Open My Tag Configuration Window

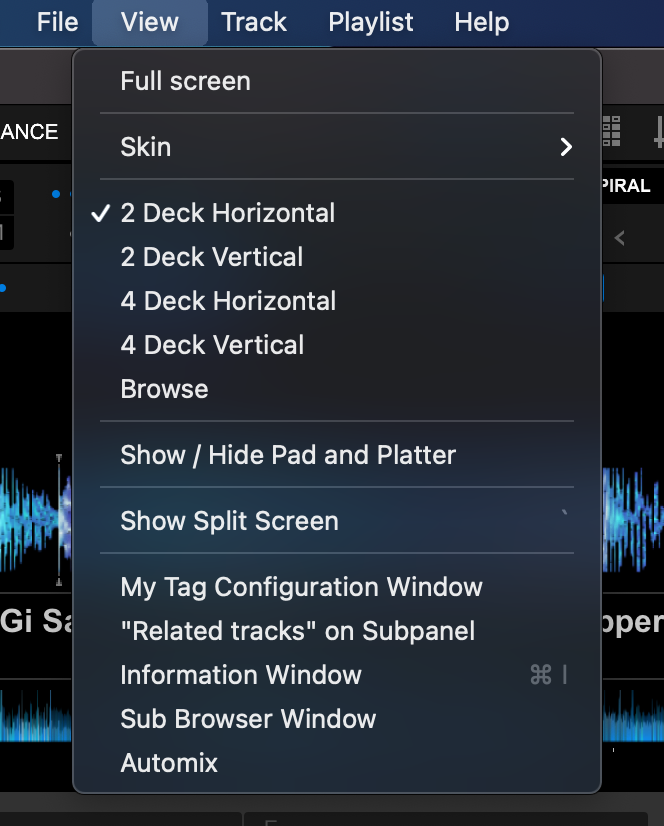[x=302, y=587]
